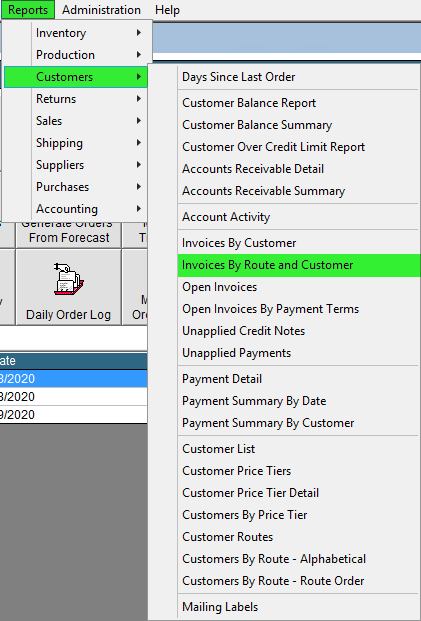421x621 pixels.
Task: Expand the Suppliers reports submenu
Action: tap(76, 165)
